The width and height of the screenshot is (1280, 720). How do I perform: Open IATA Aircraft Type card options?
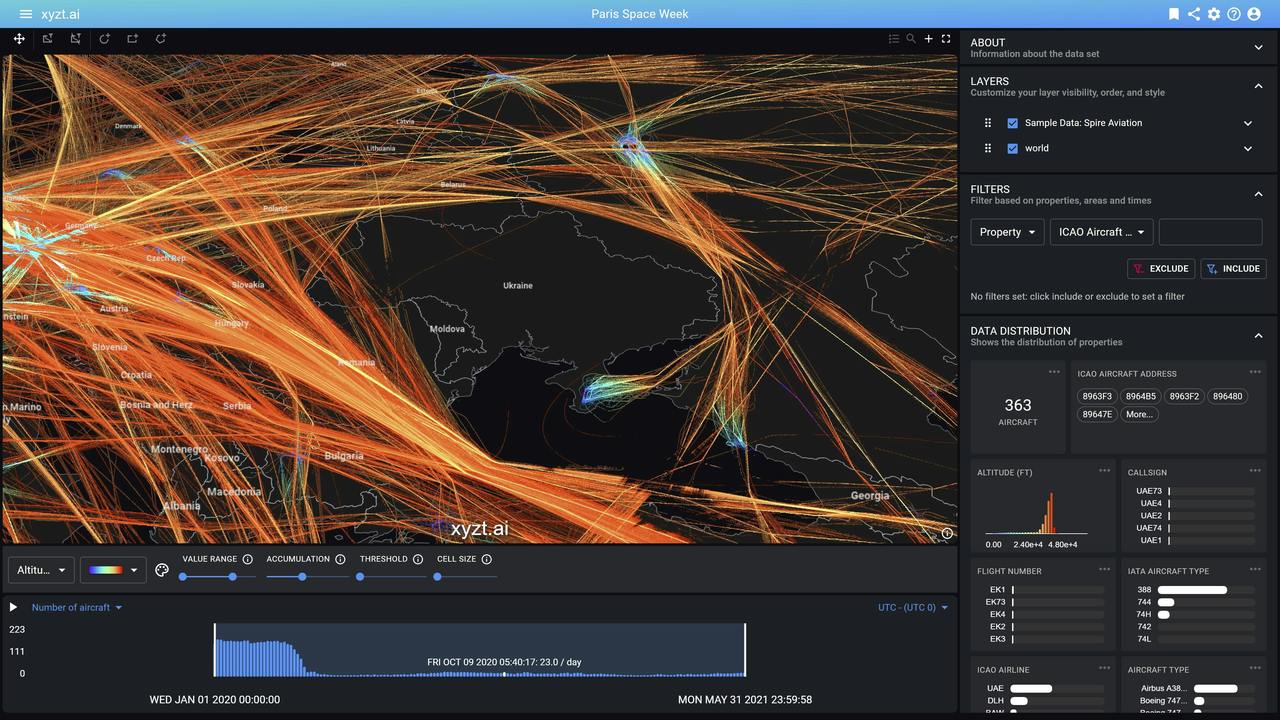(1255, 570)
